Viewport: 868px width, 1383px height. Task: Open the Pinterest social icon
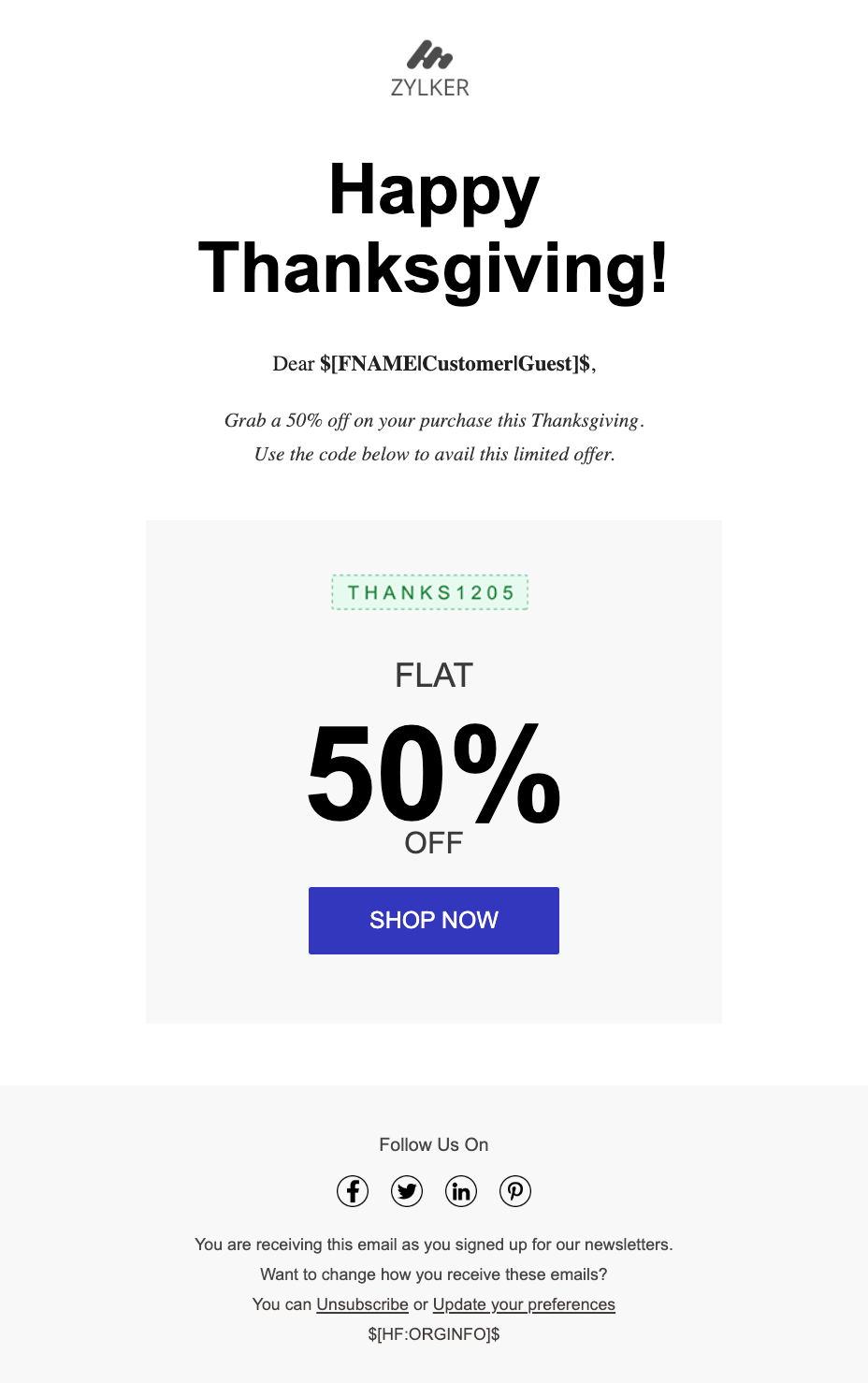tap(515, 1191)
